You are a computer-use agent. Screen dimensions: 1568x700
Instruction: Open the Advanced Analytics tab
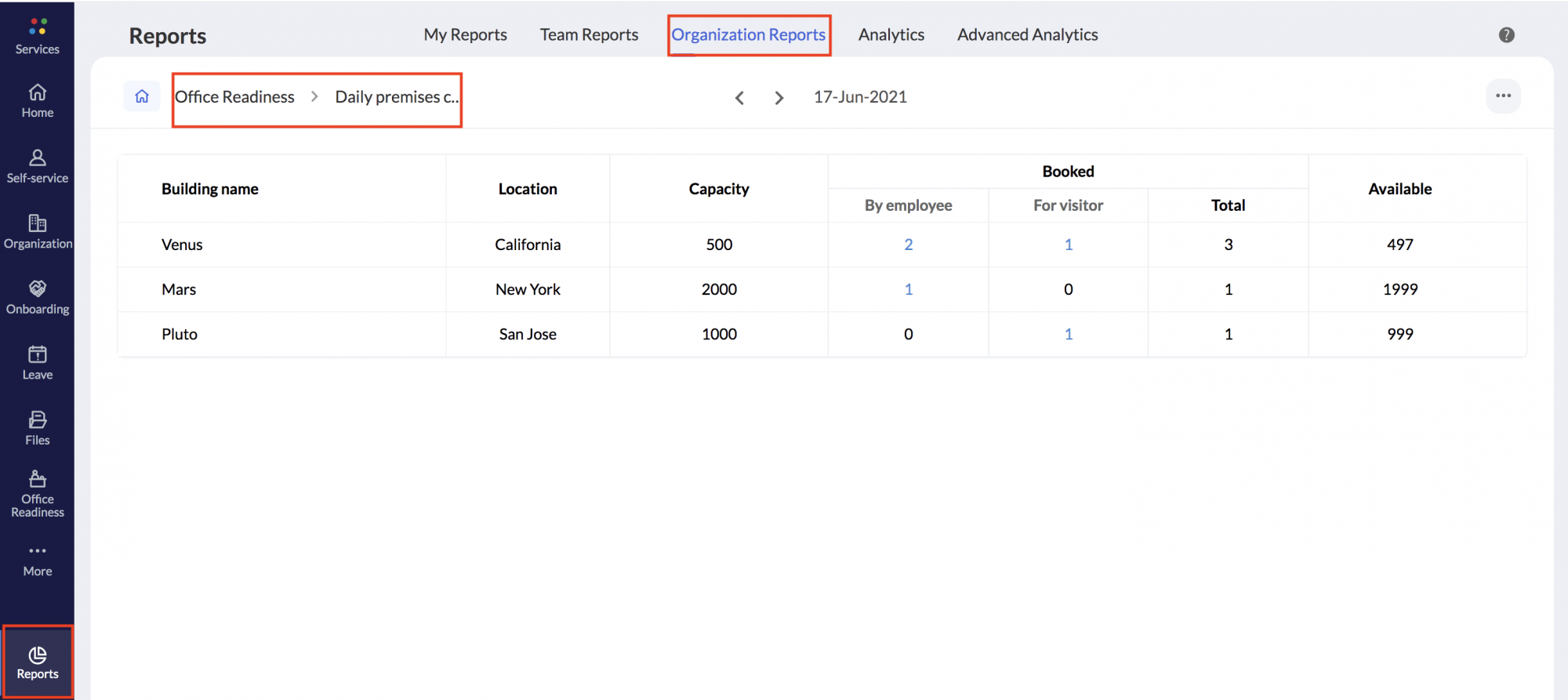1026,35
